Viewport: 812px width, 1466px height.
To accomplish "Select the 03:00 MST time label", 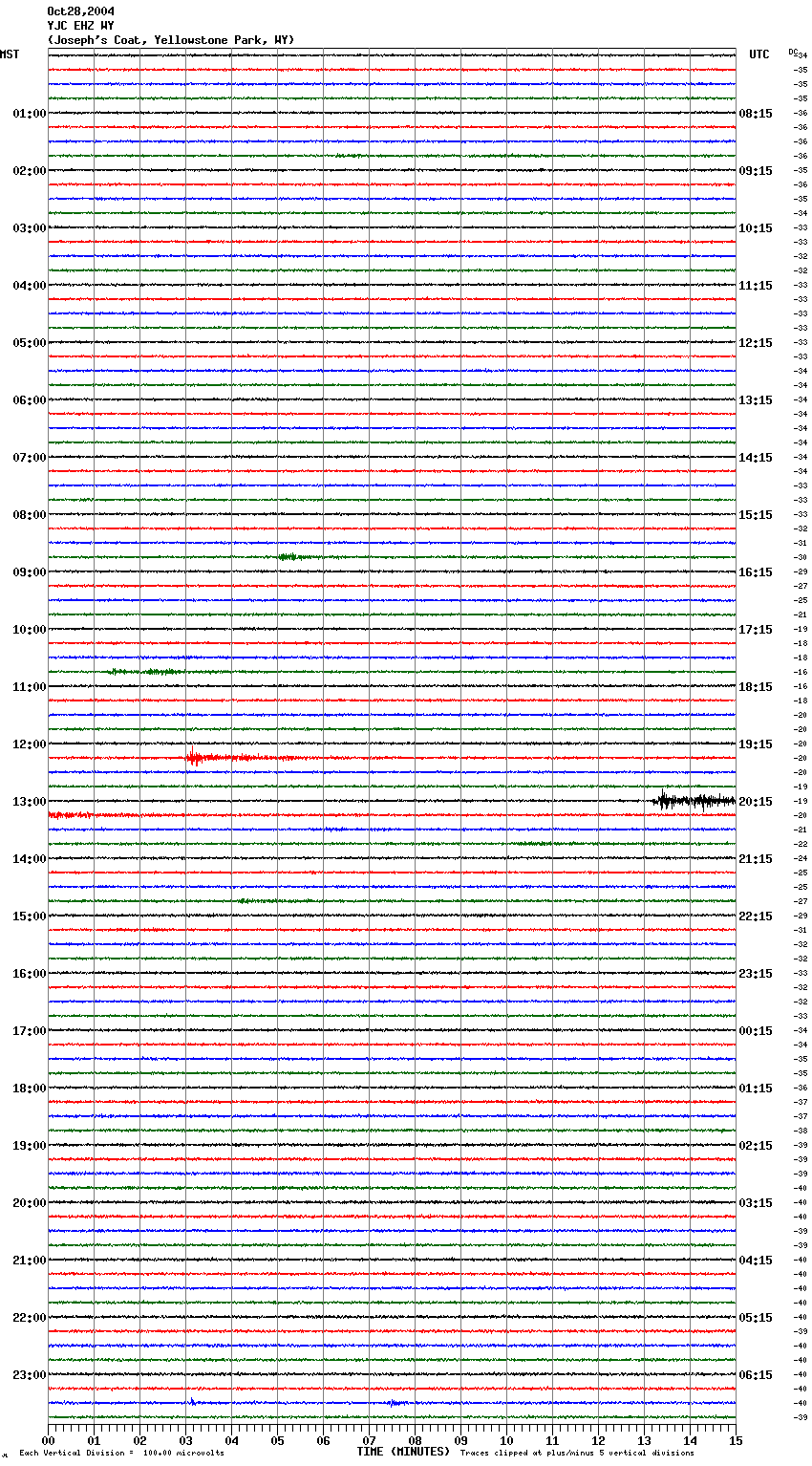I will click(30, 228).
